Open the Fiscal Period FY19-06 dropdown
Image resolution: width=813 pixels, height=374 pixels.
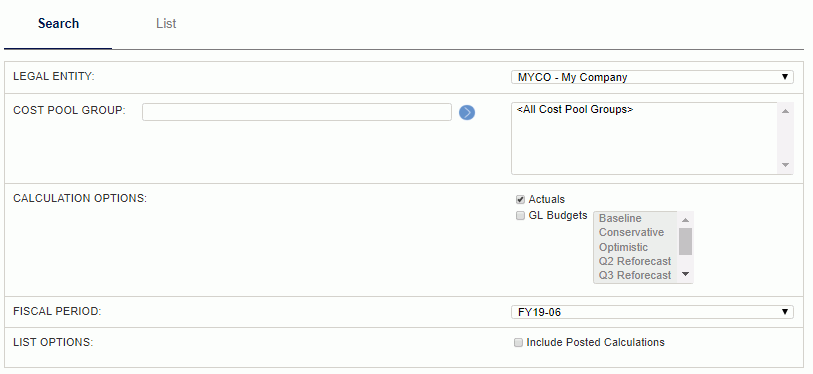tap(652, 312)
